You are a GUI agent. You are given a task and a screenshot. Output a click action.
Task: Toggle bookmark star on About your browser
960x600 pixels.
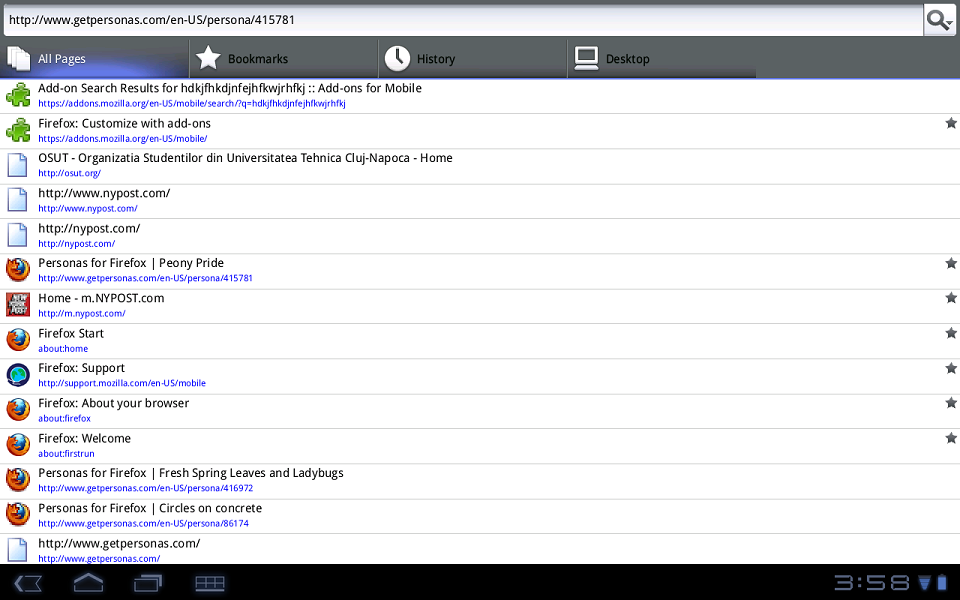(951, 403)
